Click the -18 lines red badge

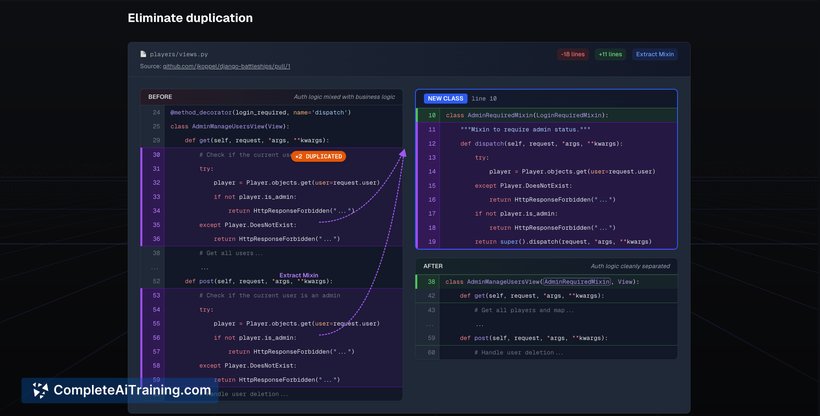[572, 54]
